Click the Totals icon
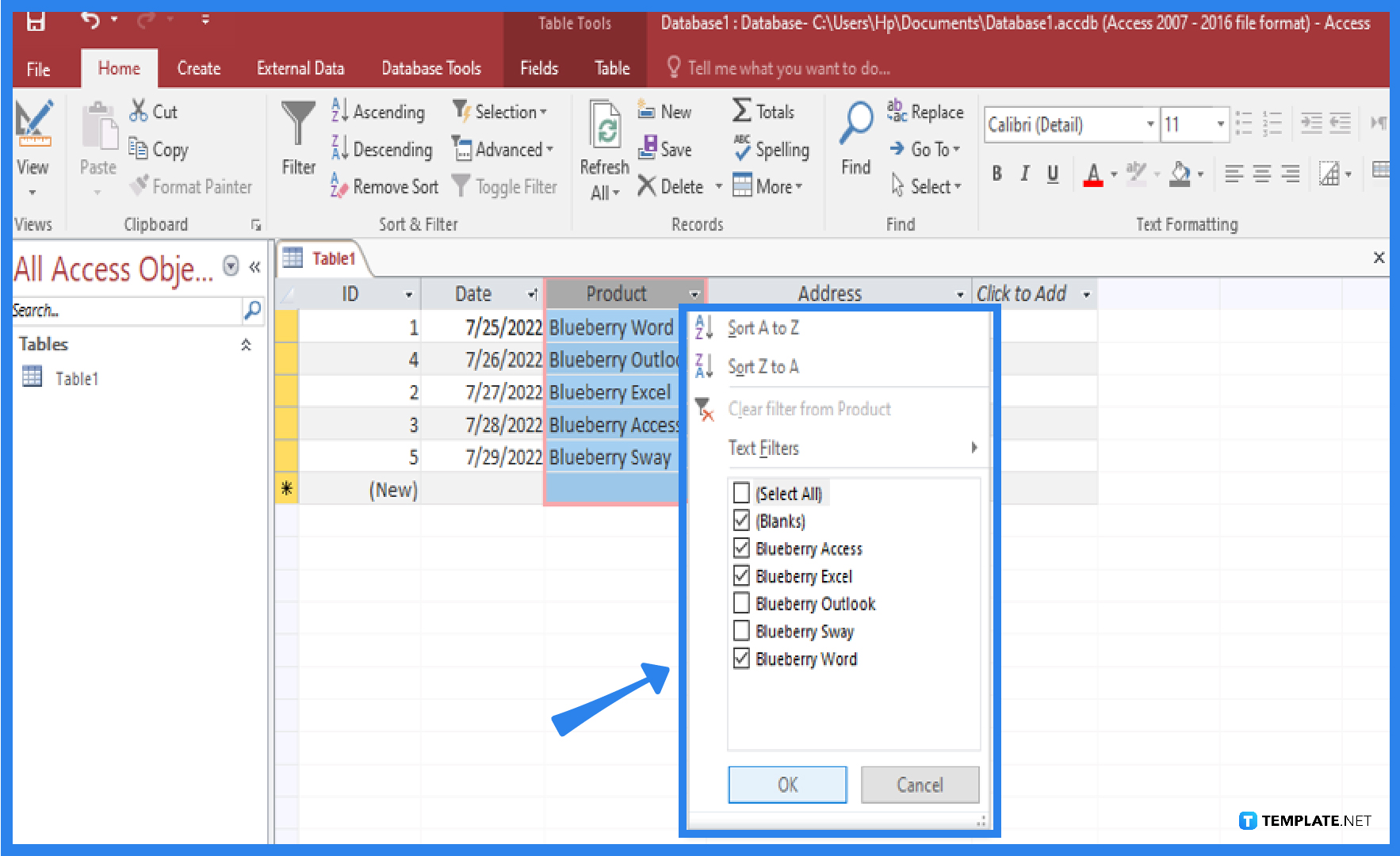This screenshot has width=1400, height=856. coord(762,111)
